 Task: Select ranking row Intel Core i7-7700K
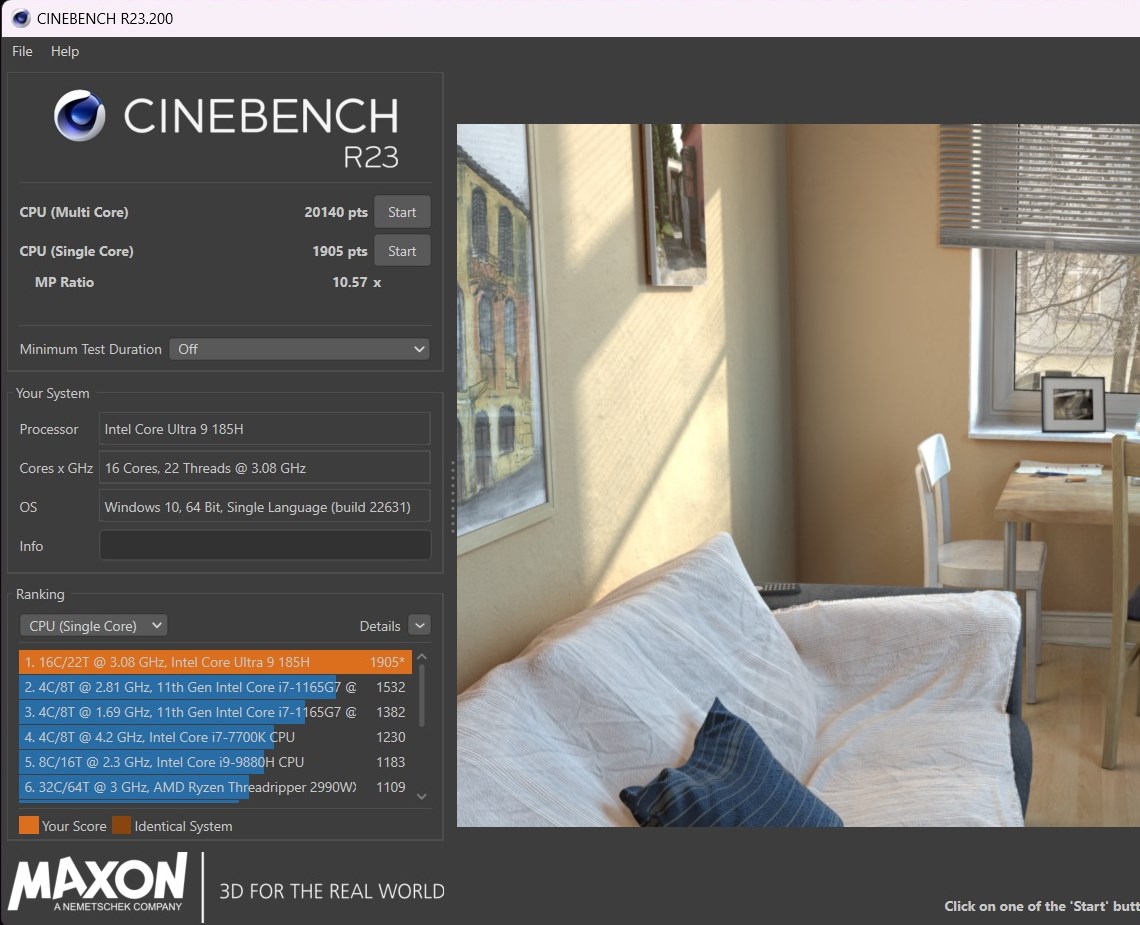(215, 737)
